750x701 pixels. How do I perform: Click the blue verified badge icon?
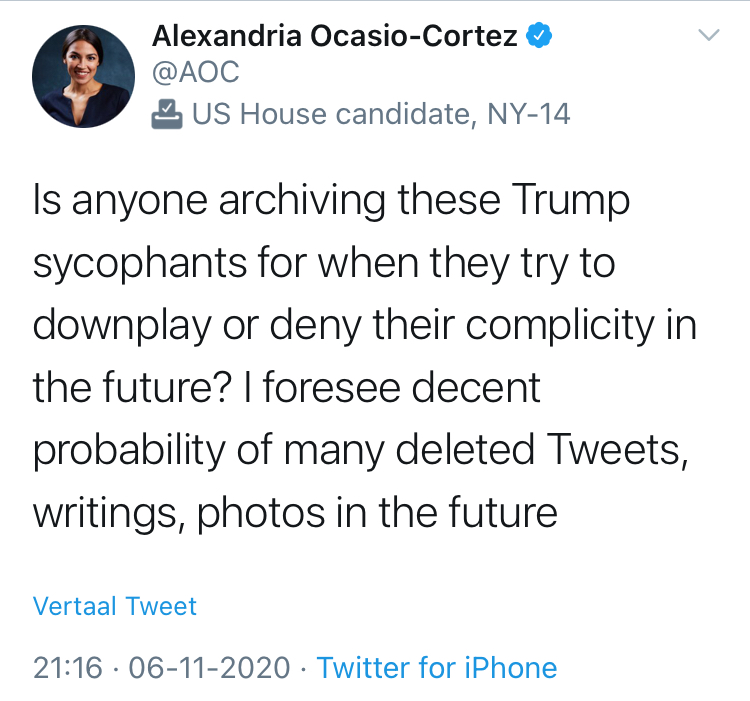[x=539, y=35]
